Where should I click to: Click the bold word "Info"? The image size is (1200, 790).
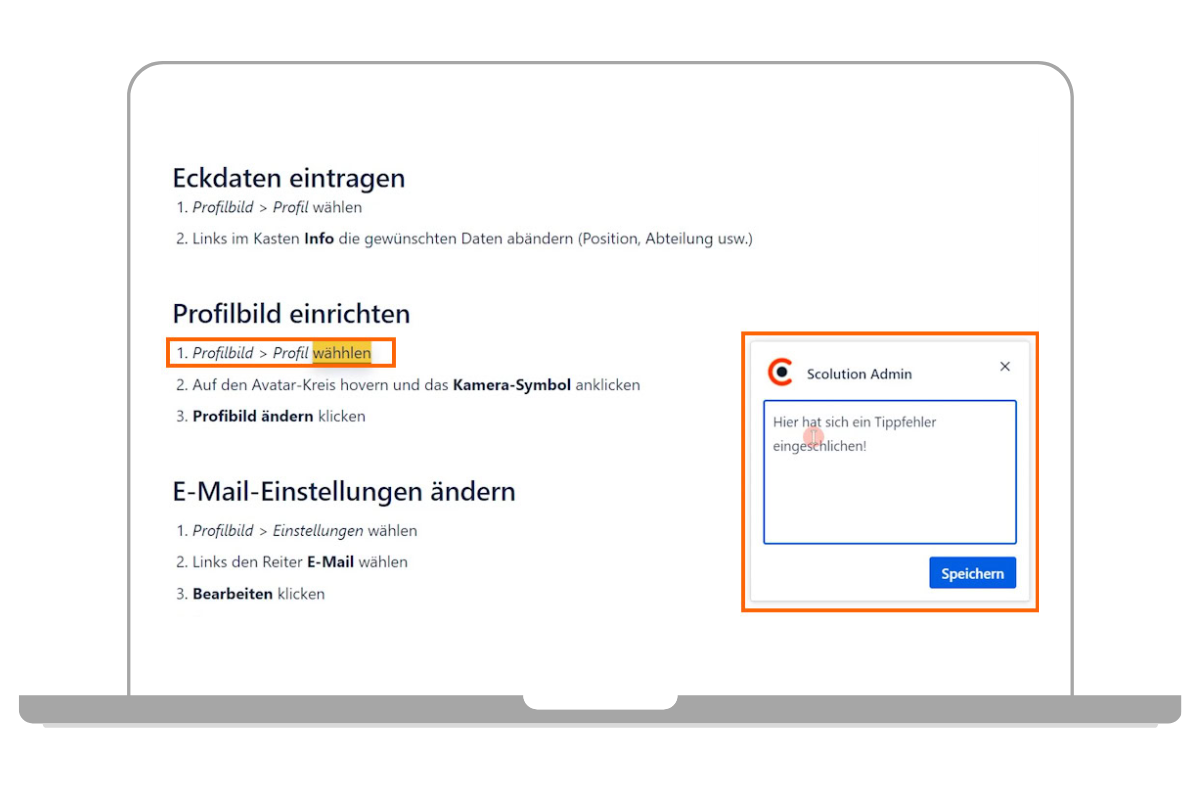[319, 239]
